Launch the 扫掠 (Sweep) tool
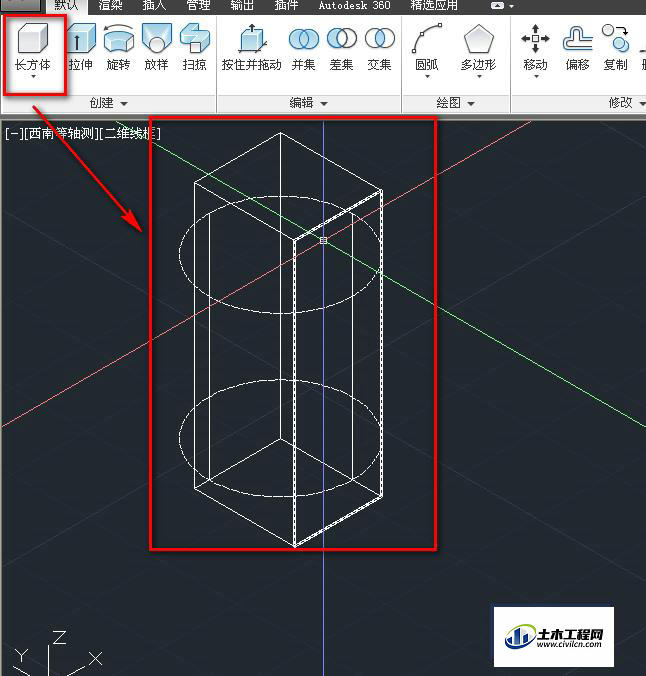646x676 pixels. click(x=194, y=47)
